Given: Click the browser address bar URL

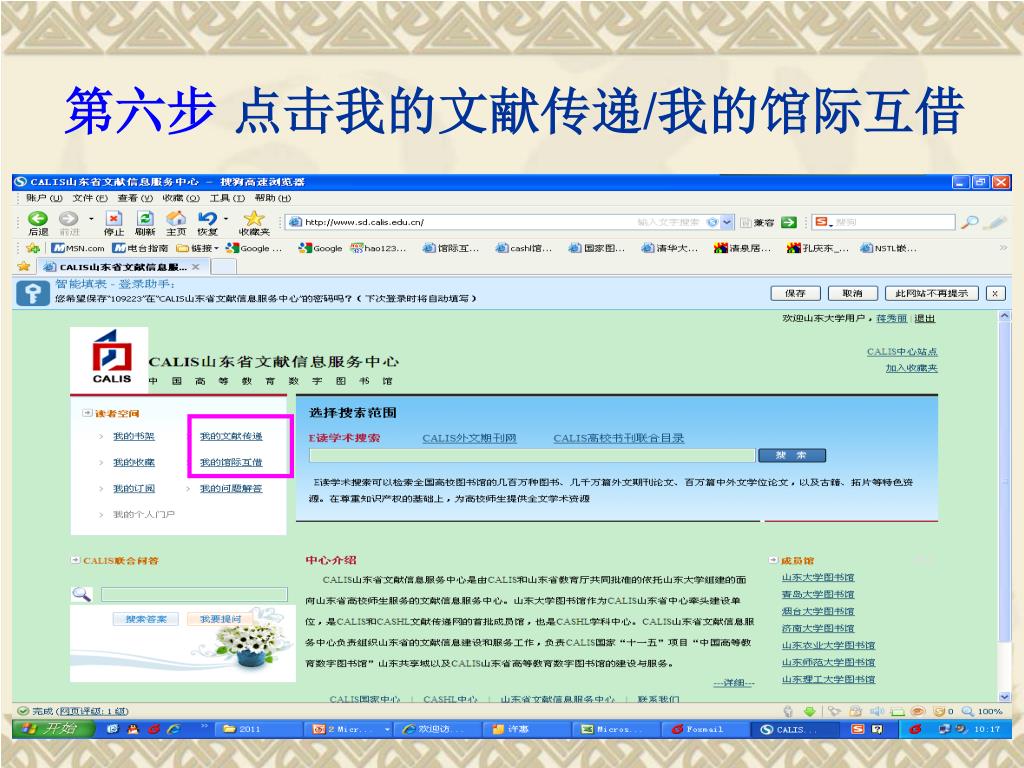Looking at the screenshot, I should [x=364, y=222].
